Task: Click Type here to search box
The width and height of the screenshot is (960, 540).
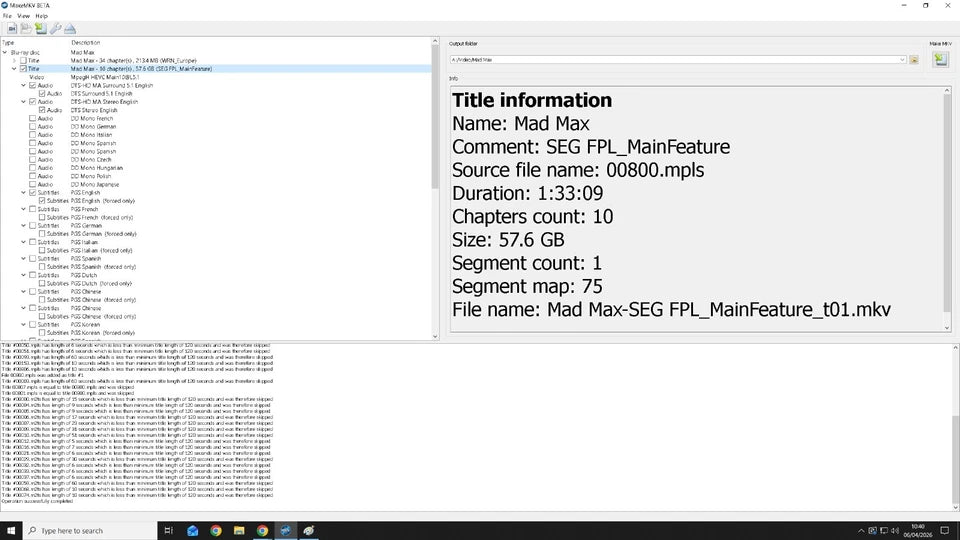Action: tap(90, 530)
